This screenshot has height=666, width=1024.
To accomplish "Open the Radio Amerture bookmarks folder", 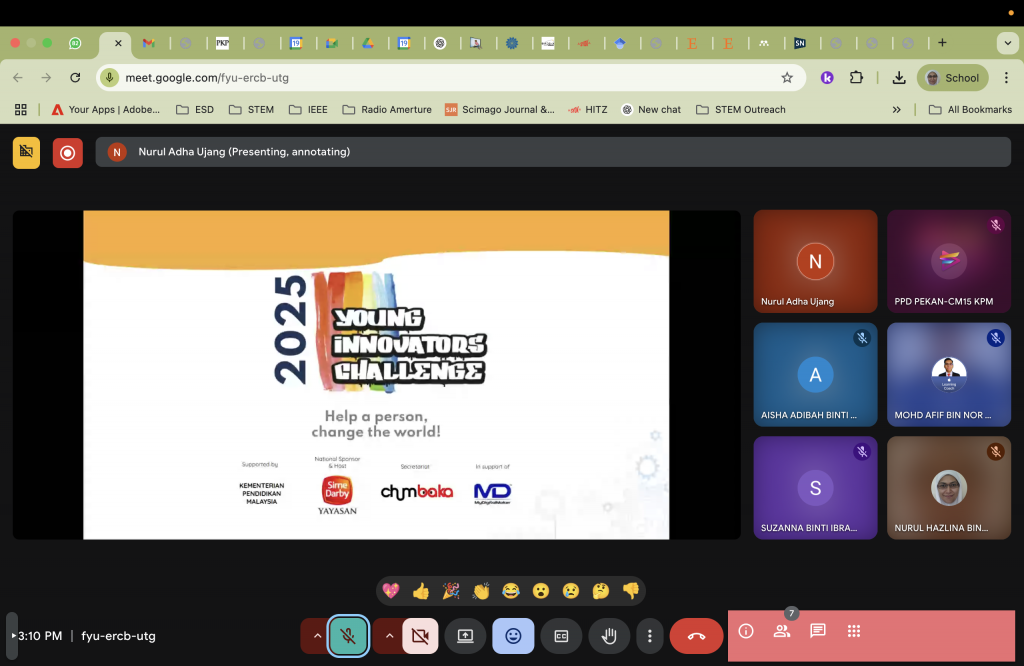I will tap(387, 110).
